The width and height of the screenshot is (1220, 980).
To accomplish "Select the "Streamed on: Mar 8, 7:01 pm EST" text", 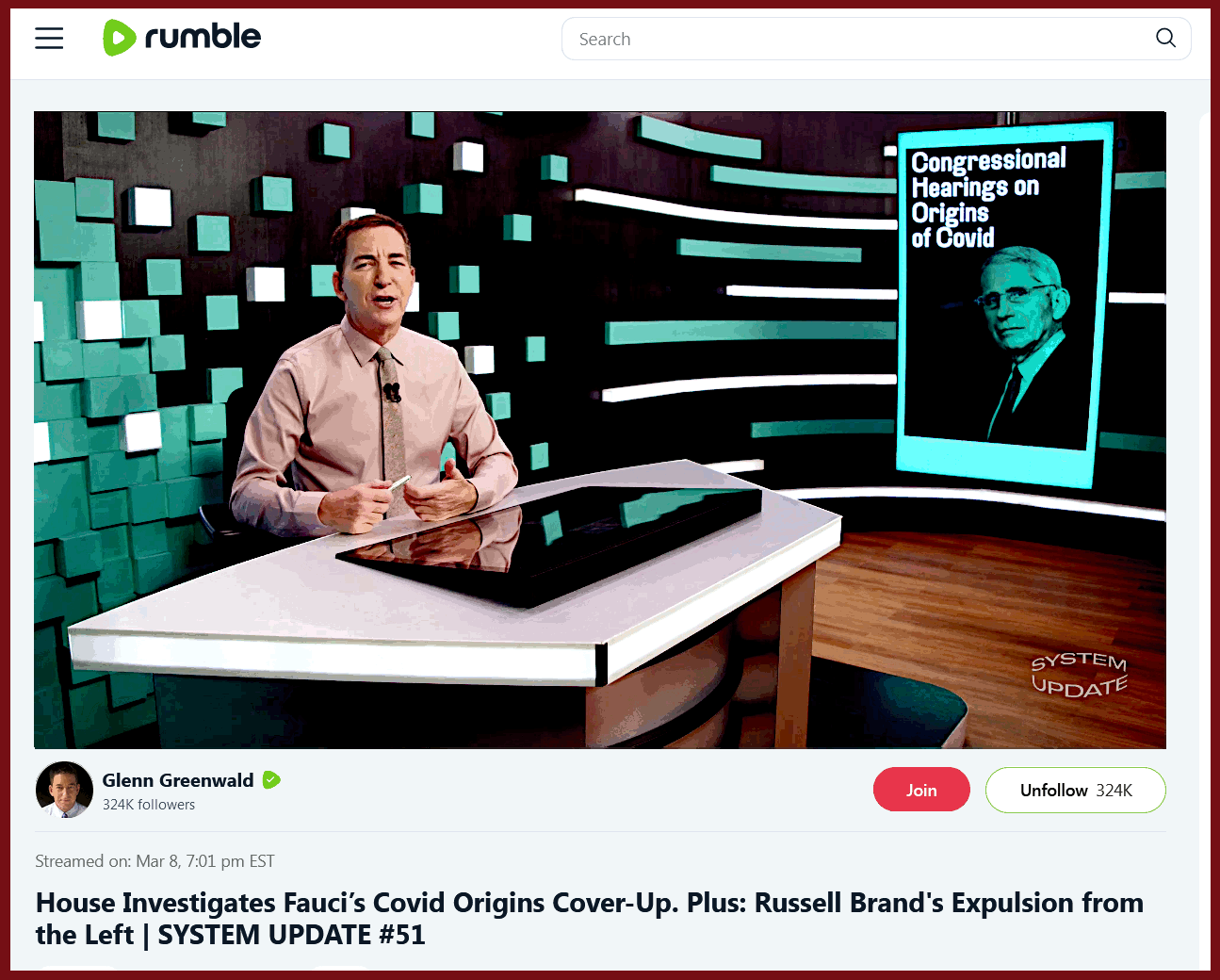I will (x=155, y=861).
